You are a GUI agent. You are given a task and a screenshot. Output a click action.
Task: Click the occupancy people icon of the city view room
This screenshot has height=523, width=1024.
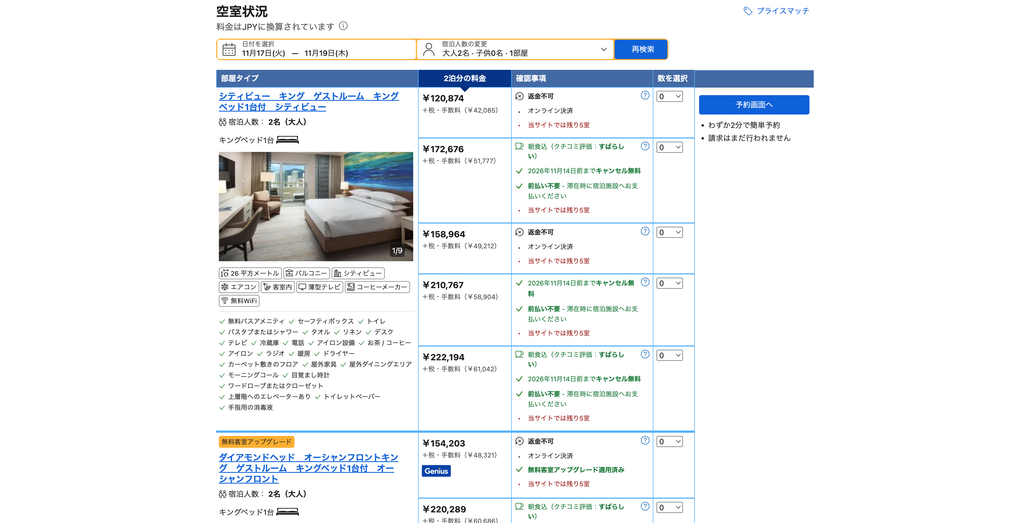coord(223,122)
